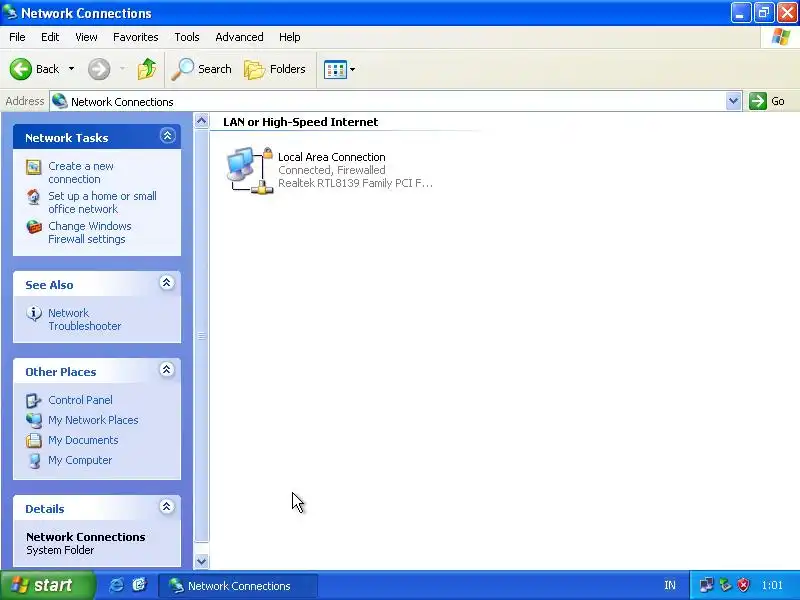Click Create a new connection link
This screenshot has width=800, height=600.
coord(81,172)
